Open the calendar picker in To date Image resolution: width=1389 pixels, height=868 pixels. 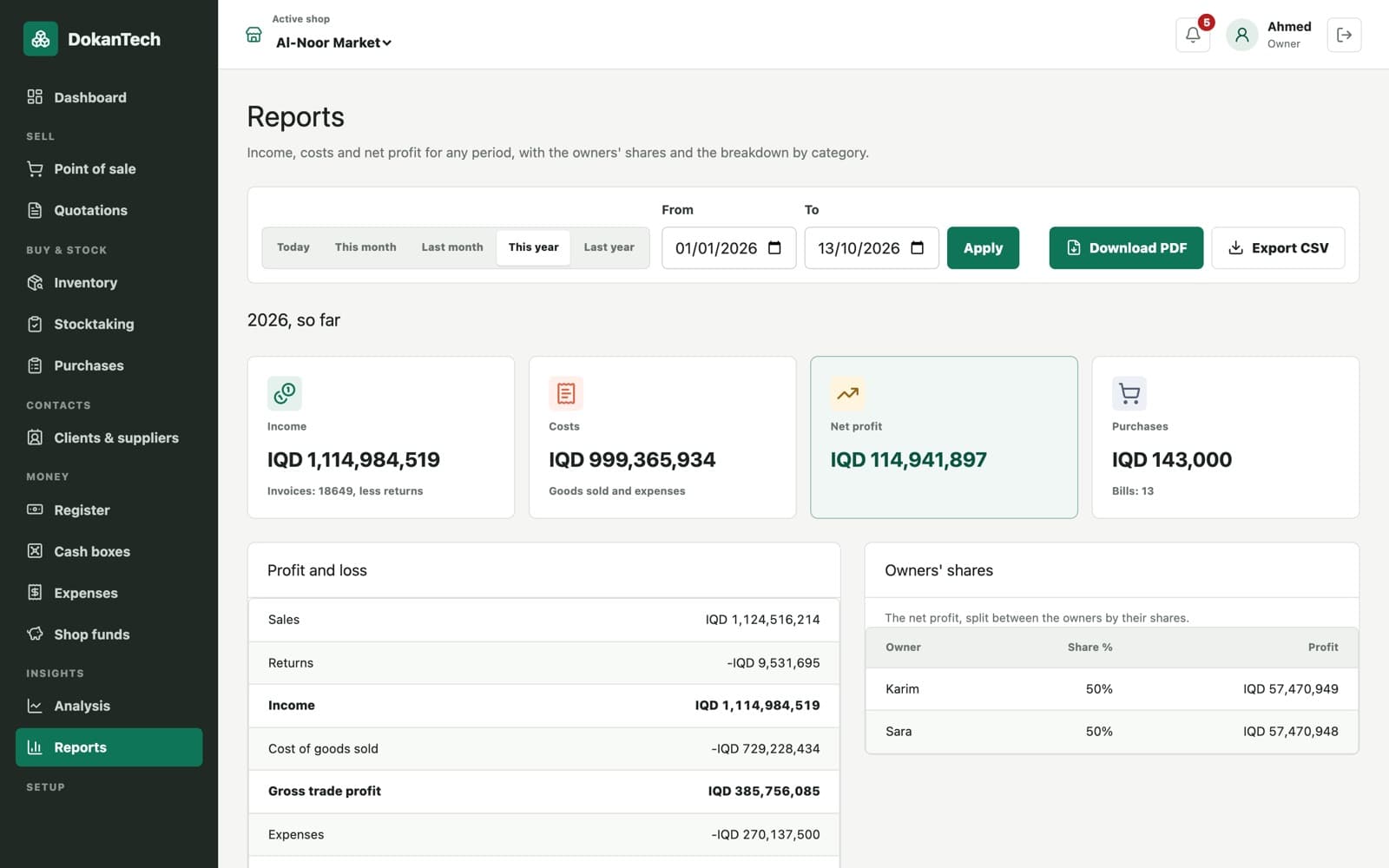(x=918, y=248)
